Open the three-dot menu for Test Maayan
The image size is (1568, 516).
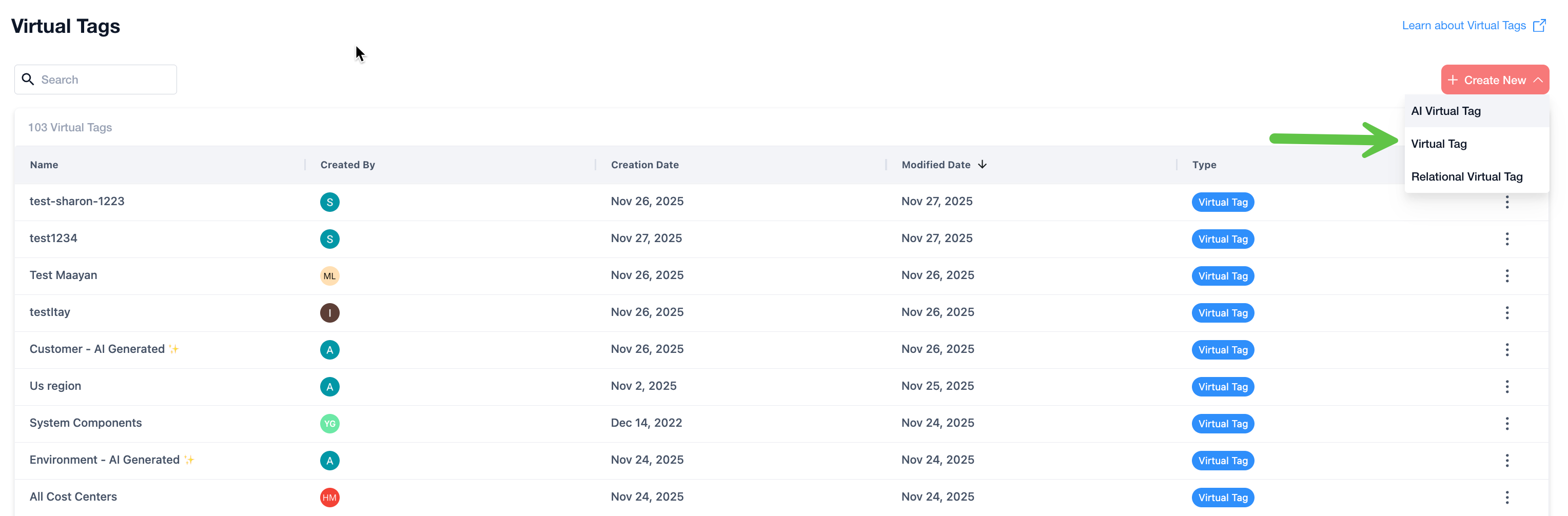1506,275
